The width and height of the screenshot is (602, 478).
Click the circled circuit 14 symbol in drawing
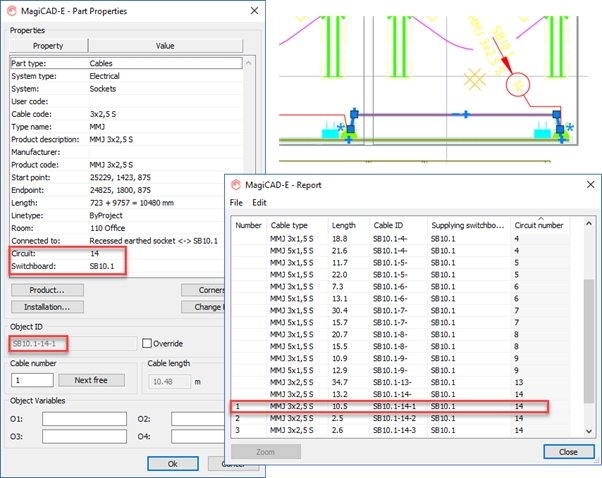pyautogui.click(x=518, y=85)
